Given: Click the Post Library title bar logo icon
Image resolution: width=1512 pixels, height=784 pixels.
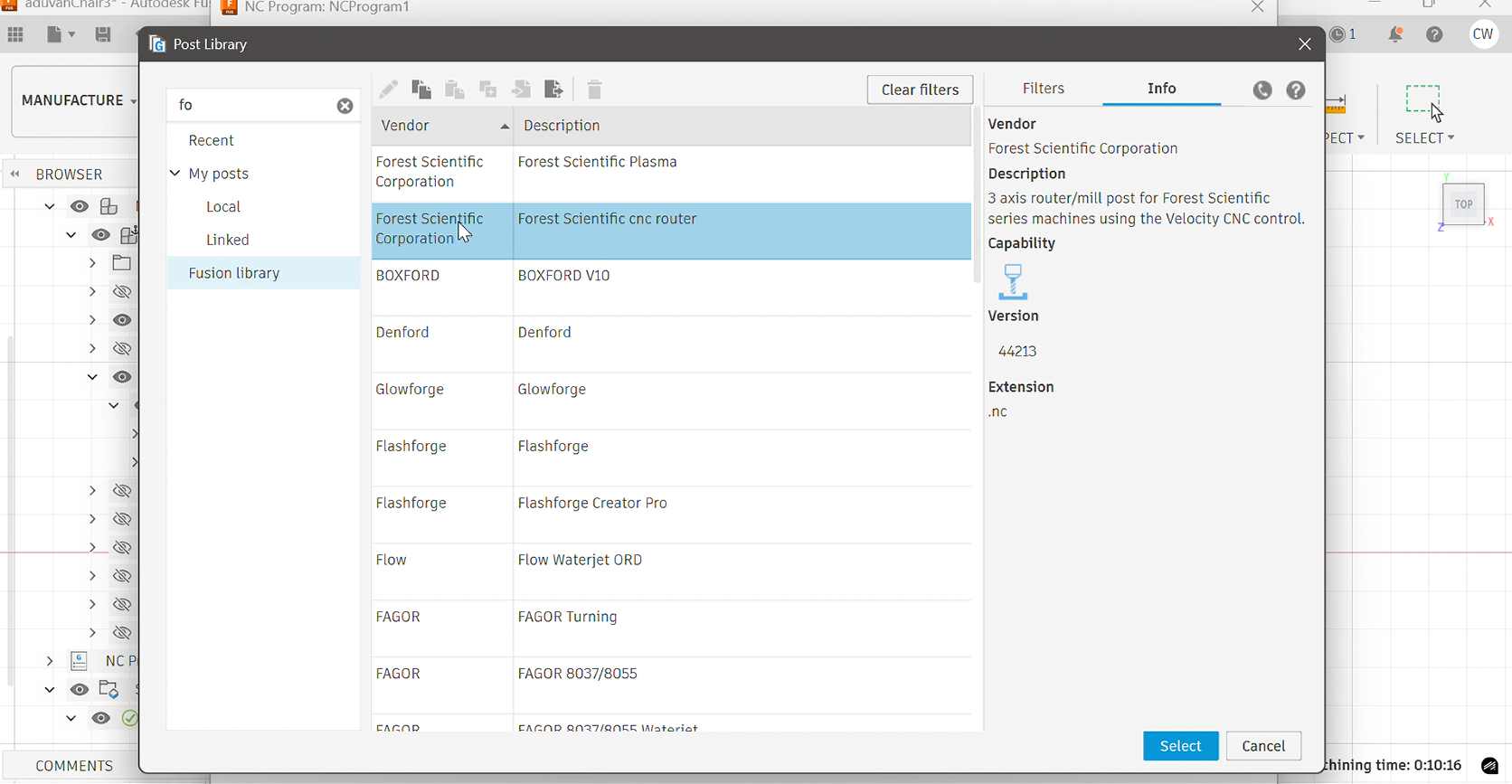Looking at the screenshot, I should point(157,44).
